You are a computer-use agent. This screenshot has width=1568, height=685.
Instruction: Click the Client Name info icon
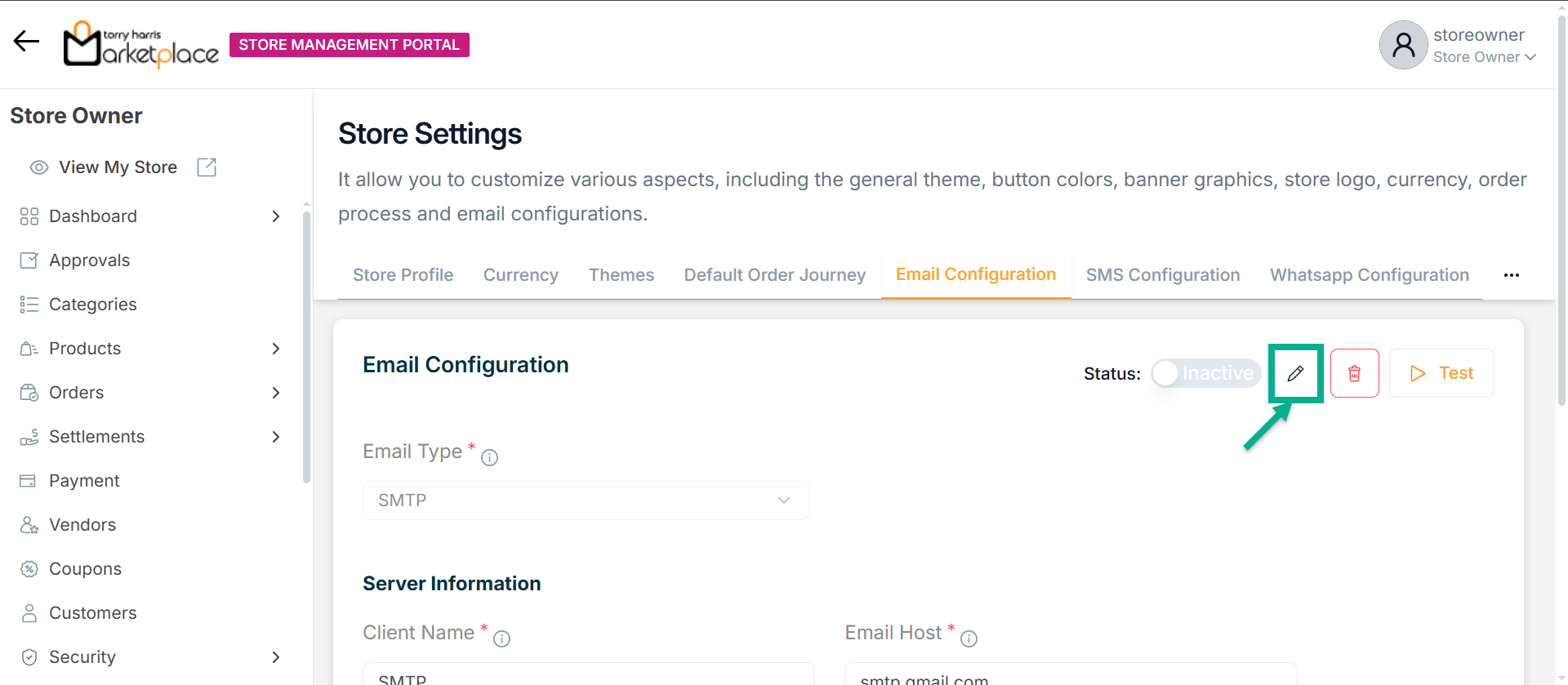point(501,639)
